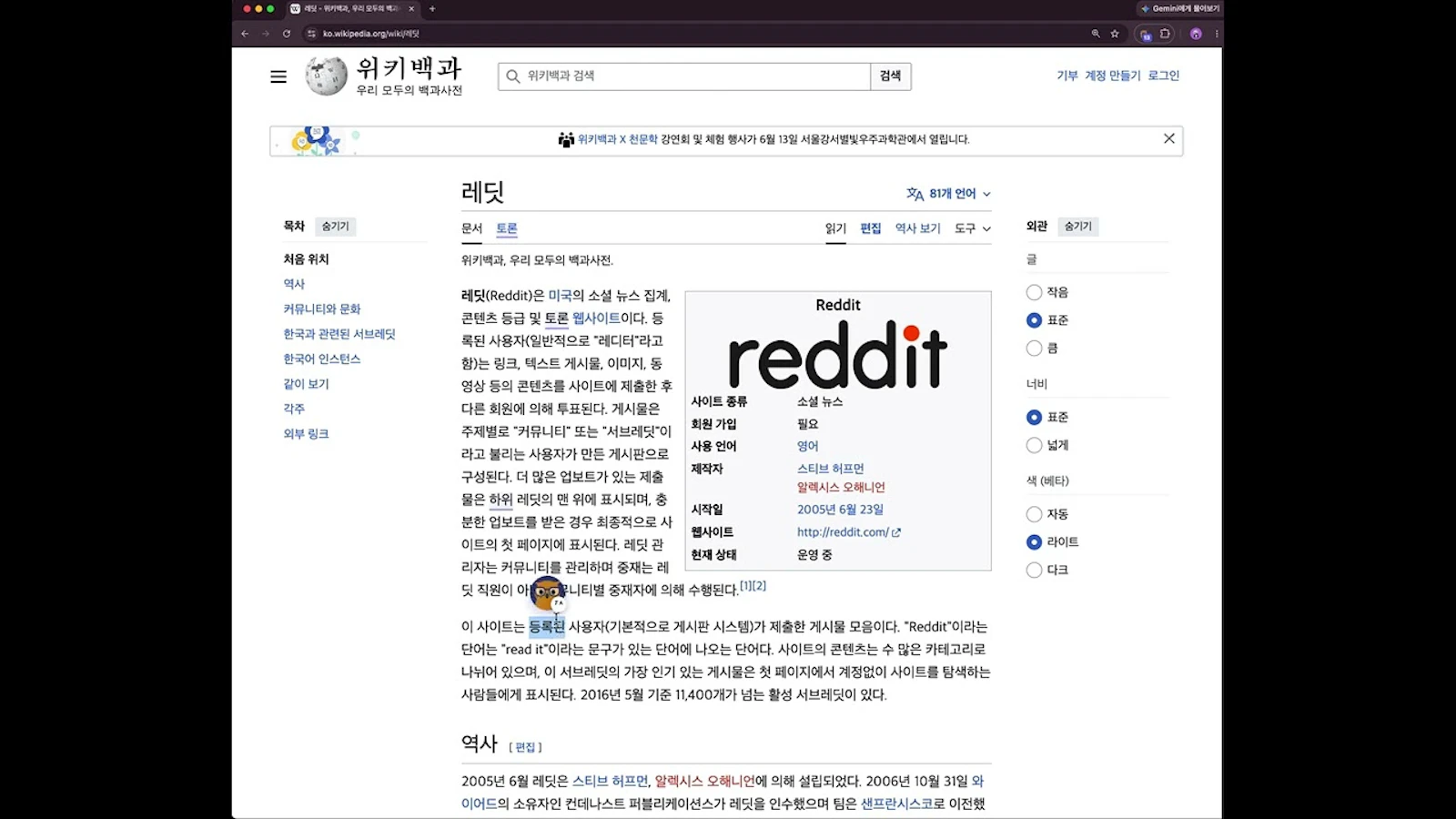Jump to 역사 in table of contents

pyautogui.click(x=294, y=284)
